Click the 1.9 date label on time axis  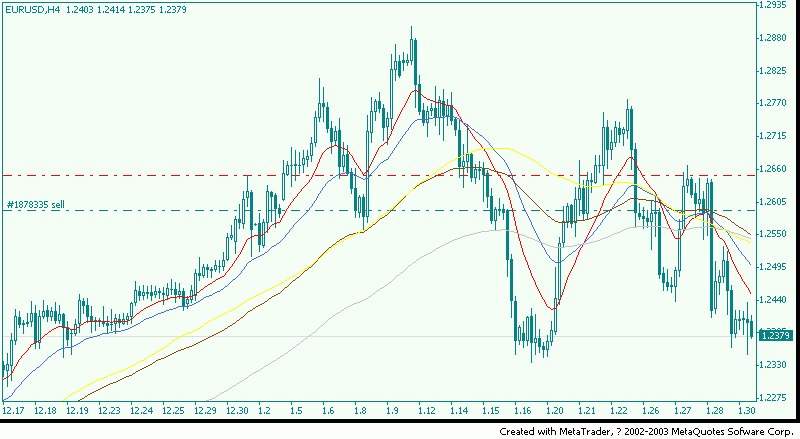(392, 410)
